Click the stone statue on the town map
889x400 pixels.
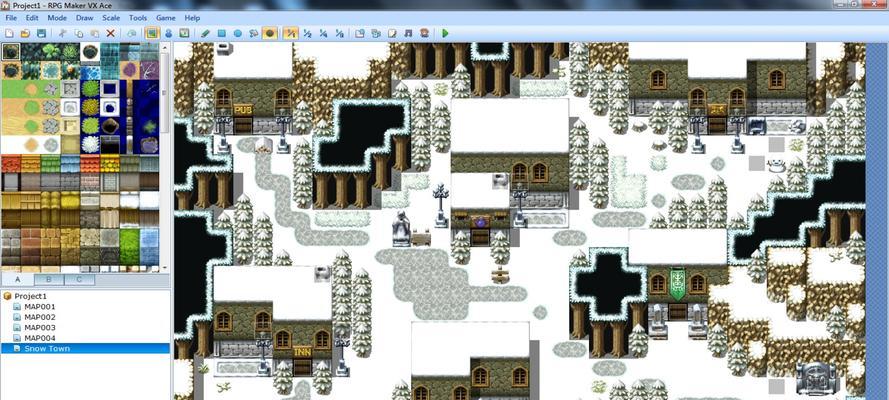pos(401,228)
